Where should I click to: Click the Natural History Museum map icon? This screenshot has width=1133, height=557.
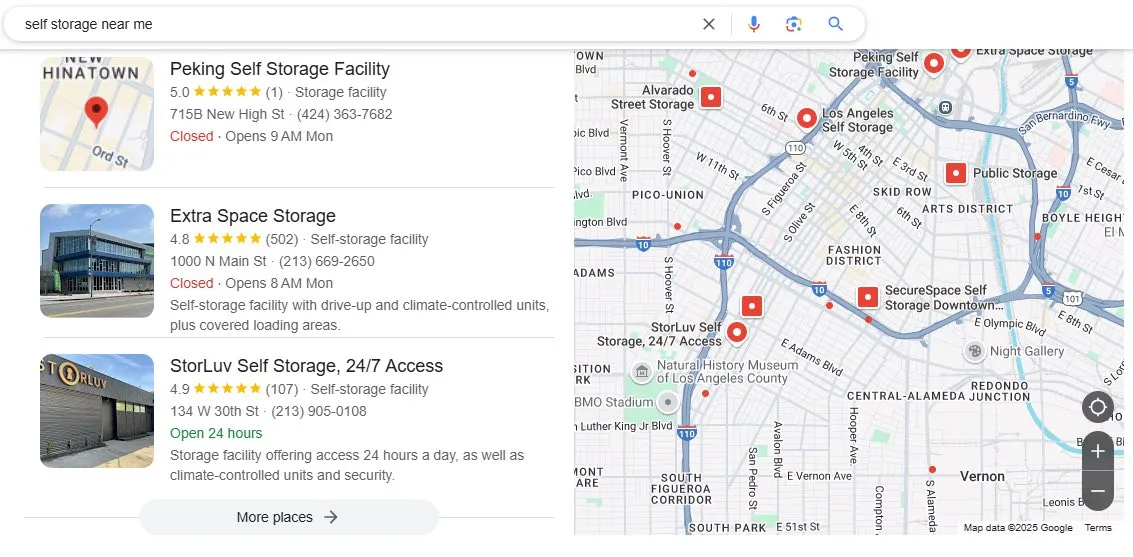pos(641,372)
